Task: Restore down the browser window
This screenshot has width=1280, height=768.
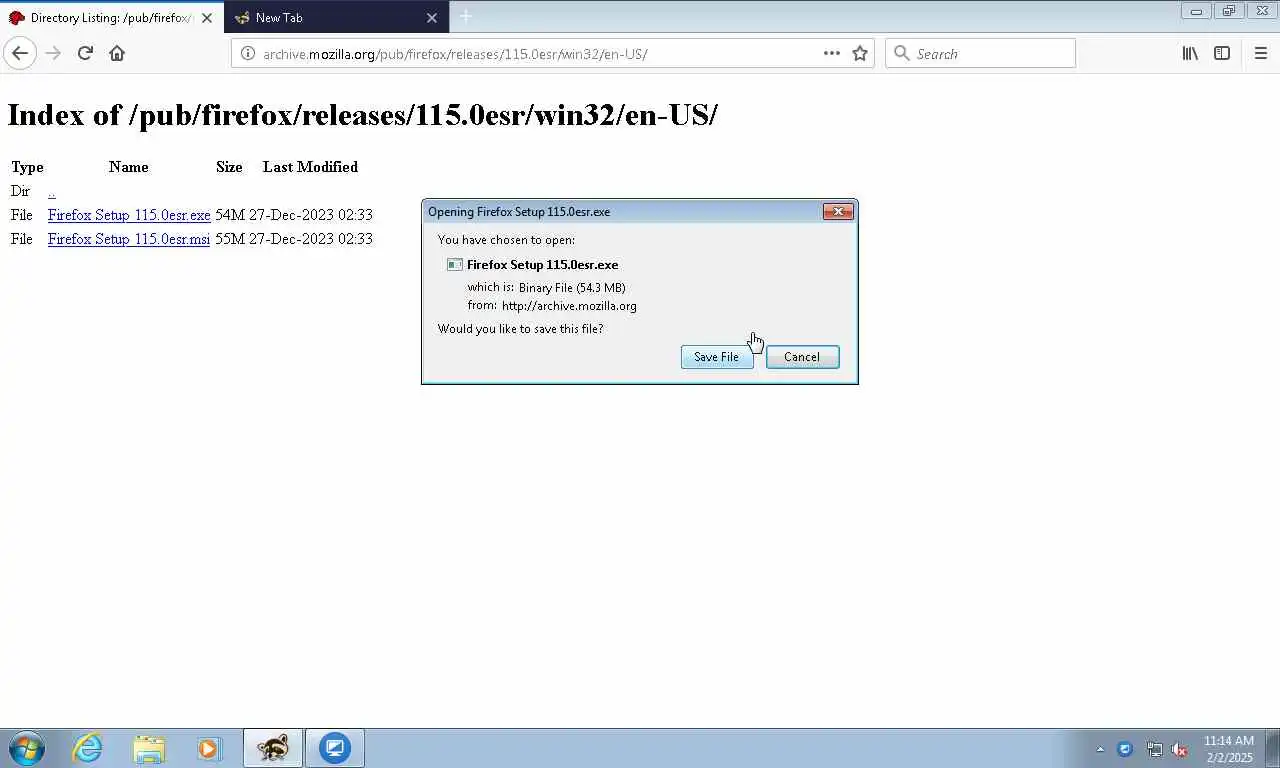Action: point(1229,11)
